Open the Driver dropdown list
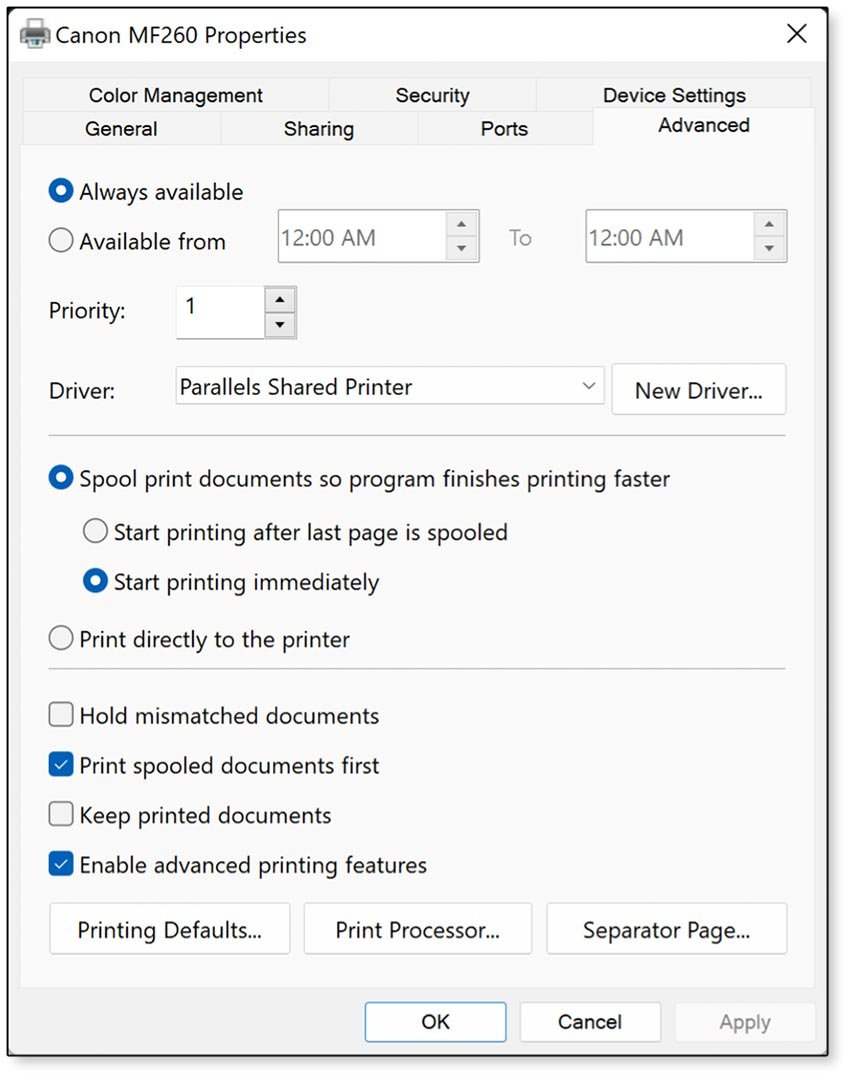The width and height of the screenshot is (850, 1078). [588, 388]
